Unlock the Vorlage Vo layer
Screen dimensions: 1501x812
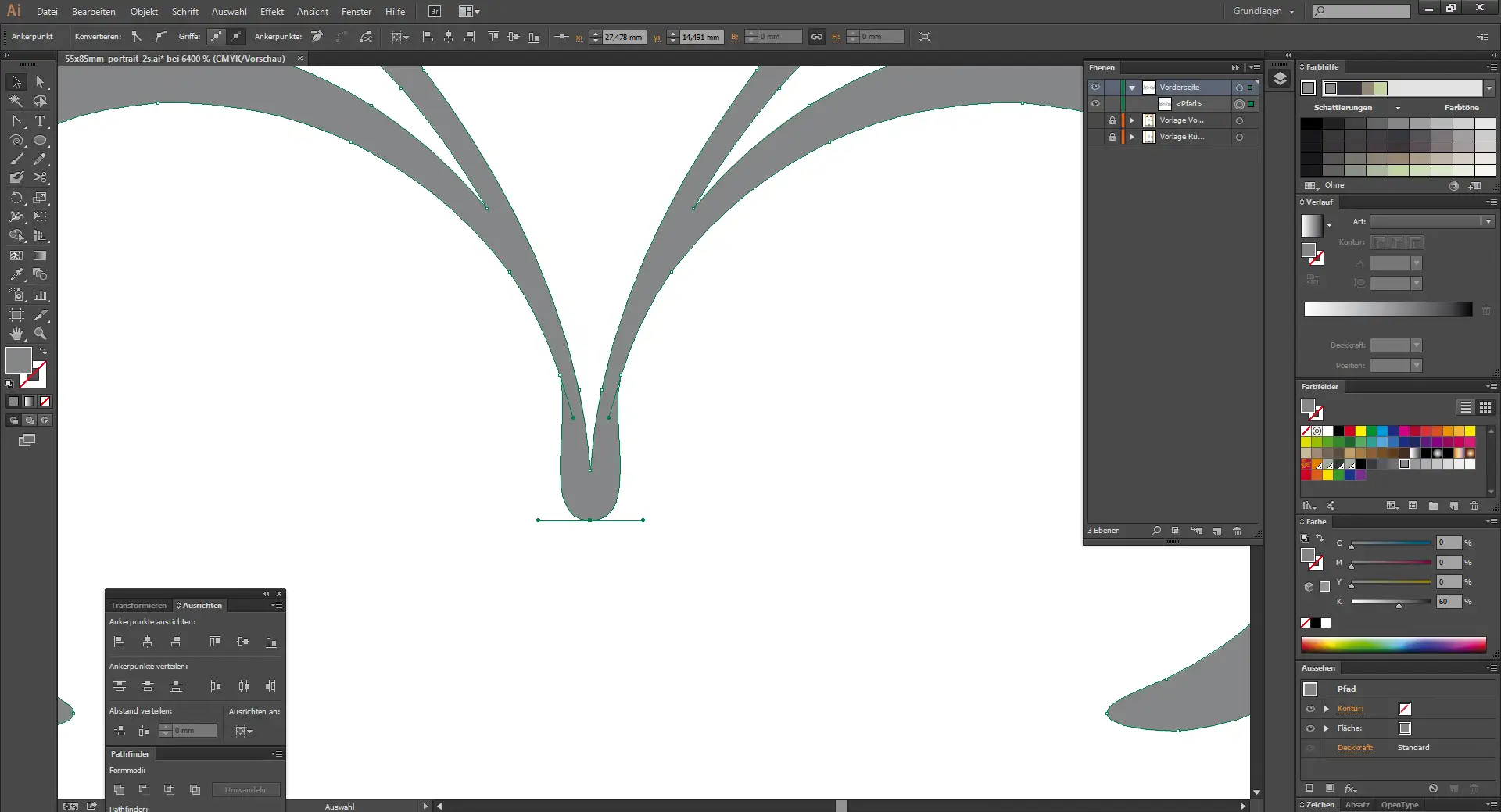coord(1112,120)
